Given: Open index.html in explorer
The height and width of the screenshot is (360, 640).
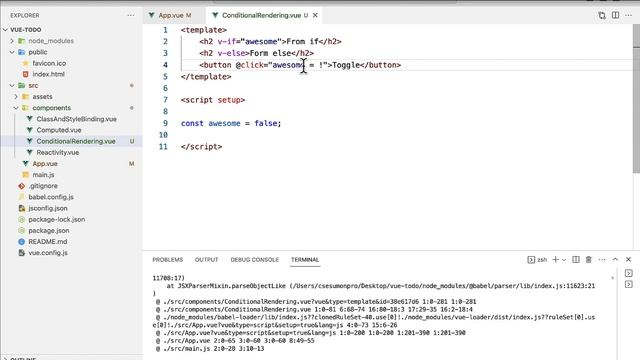Looking at the screenshot, I should (48, 74).
